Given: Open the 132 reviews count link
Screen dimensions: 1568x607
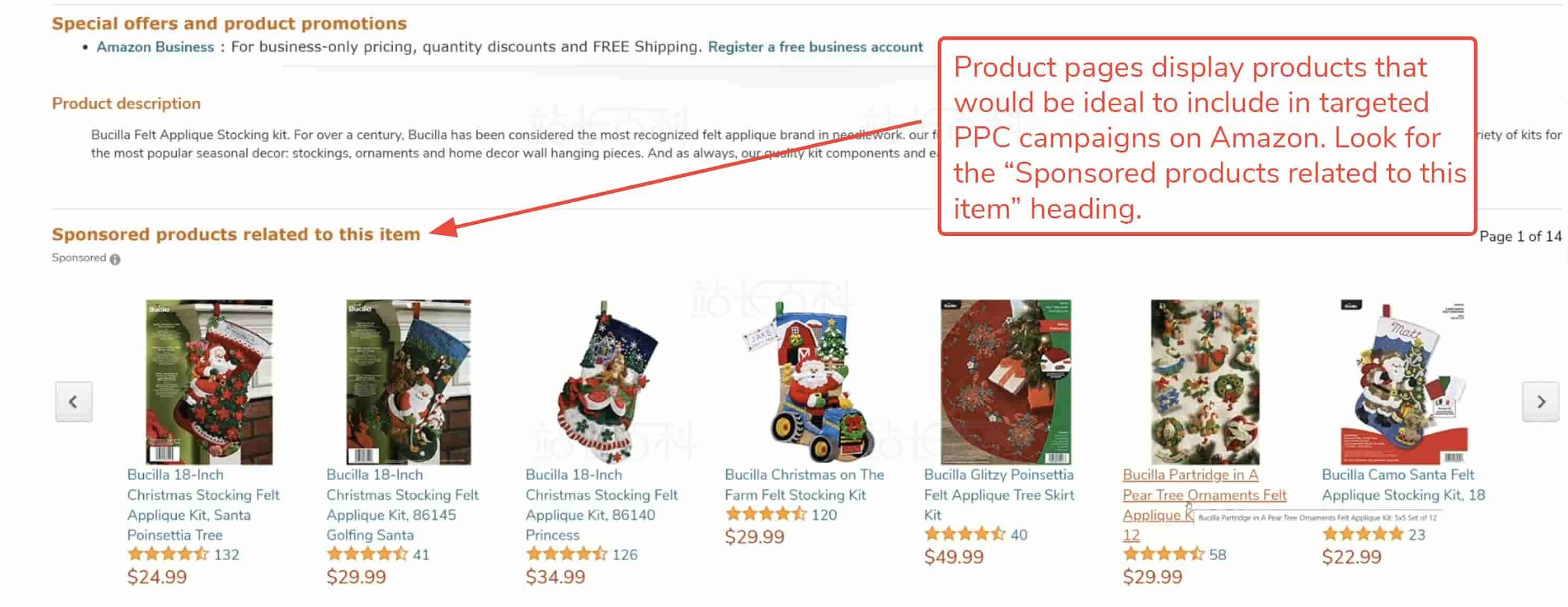Looking at the screenshot, I should 226,555.
